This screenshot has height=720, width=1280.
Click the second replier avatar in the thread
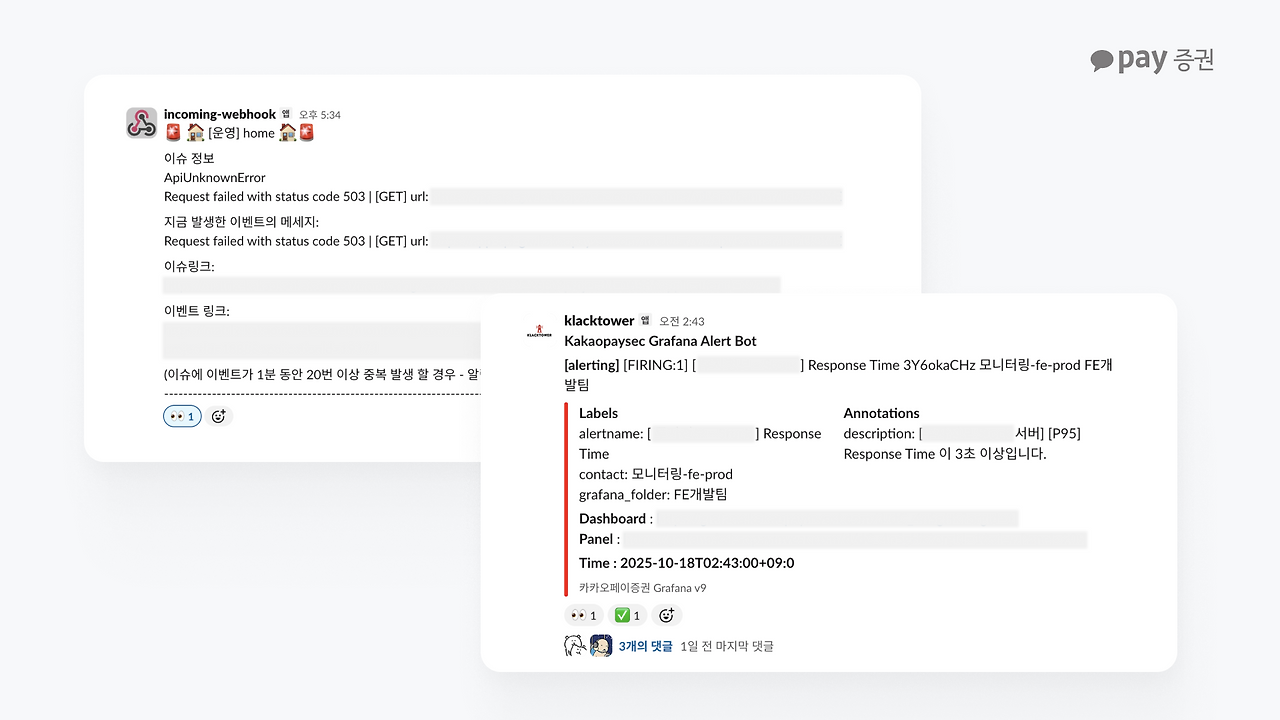point(601,646)
